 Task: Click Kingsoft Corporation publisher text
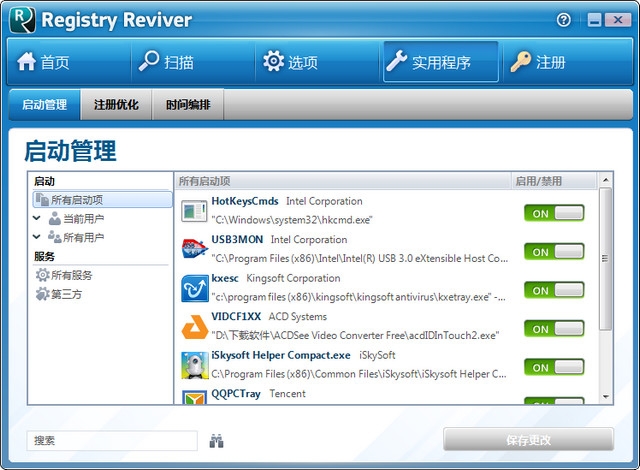coord(293,278)
